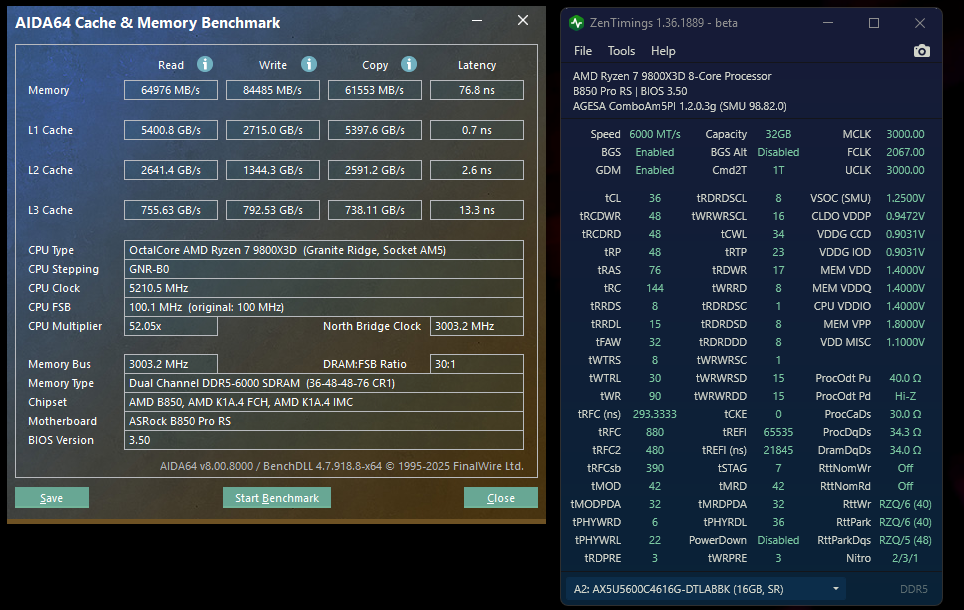Click the Memory Write value 84485 MB/s
The width and height of the screenshot is (964, 610).
tap(273, 90)
